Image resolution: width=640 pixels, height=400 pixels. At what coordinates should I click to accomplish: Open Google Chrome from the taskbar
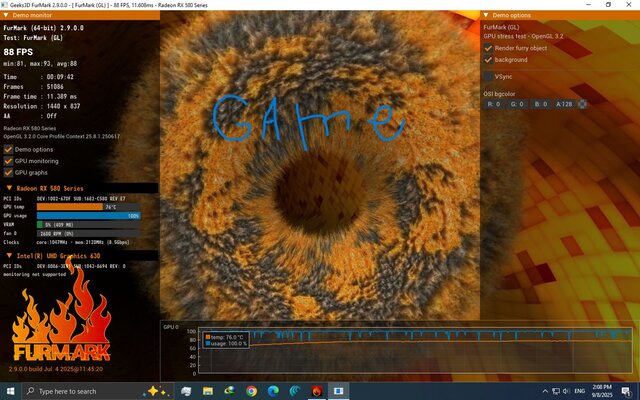(251, 391)
